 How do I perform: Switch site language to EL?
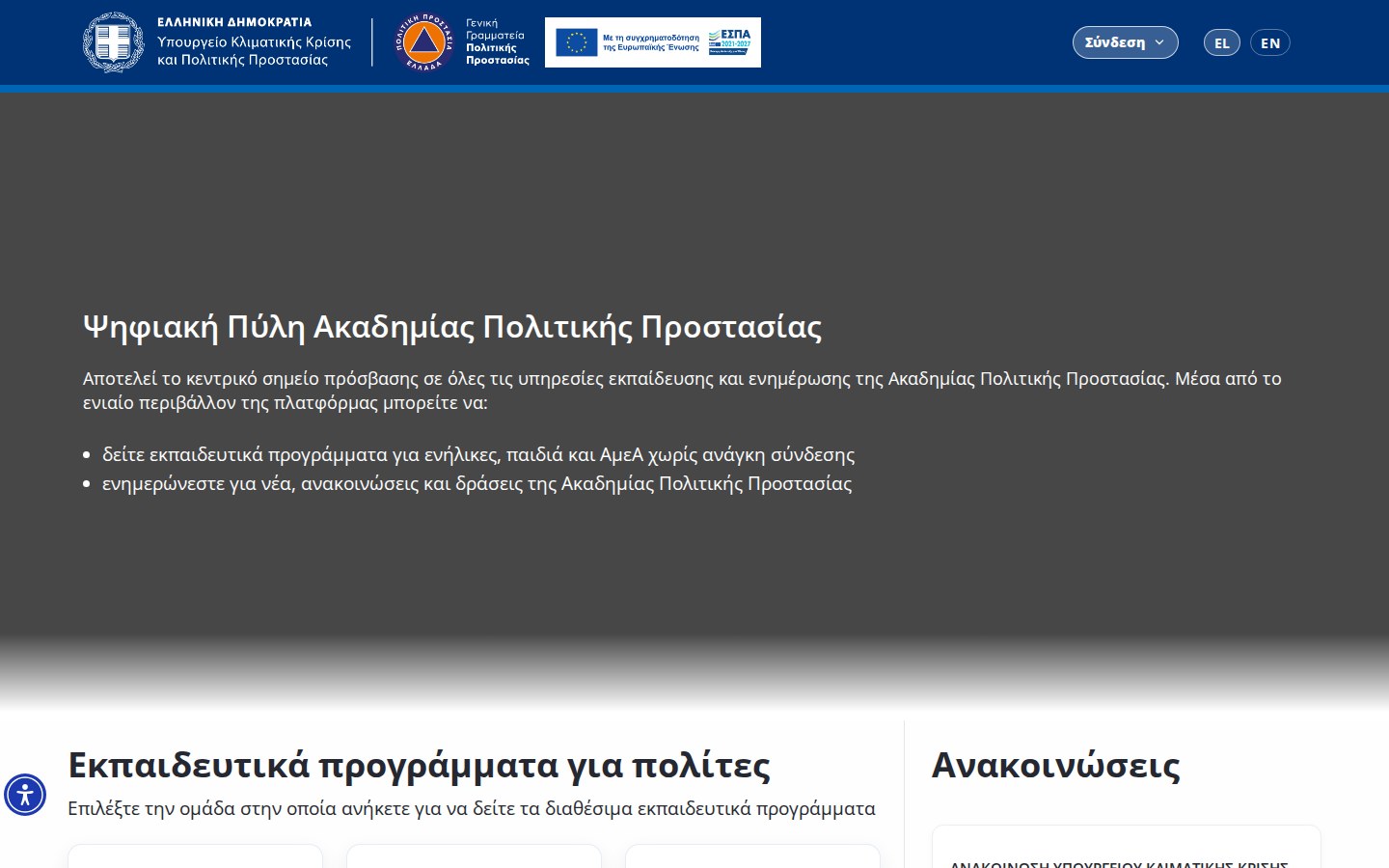(x=1221, y=42)
